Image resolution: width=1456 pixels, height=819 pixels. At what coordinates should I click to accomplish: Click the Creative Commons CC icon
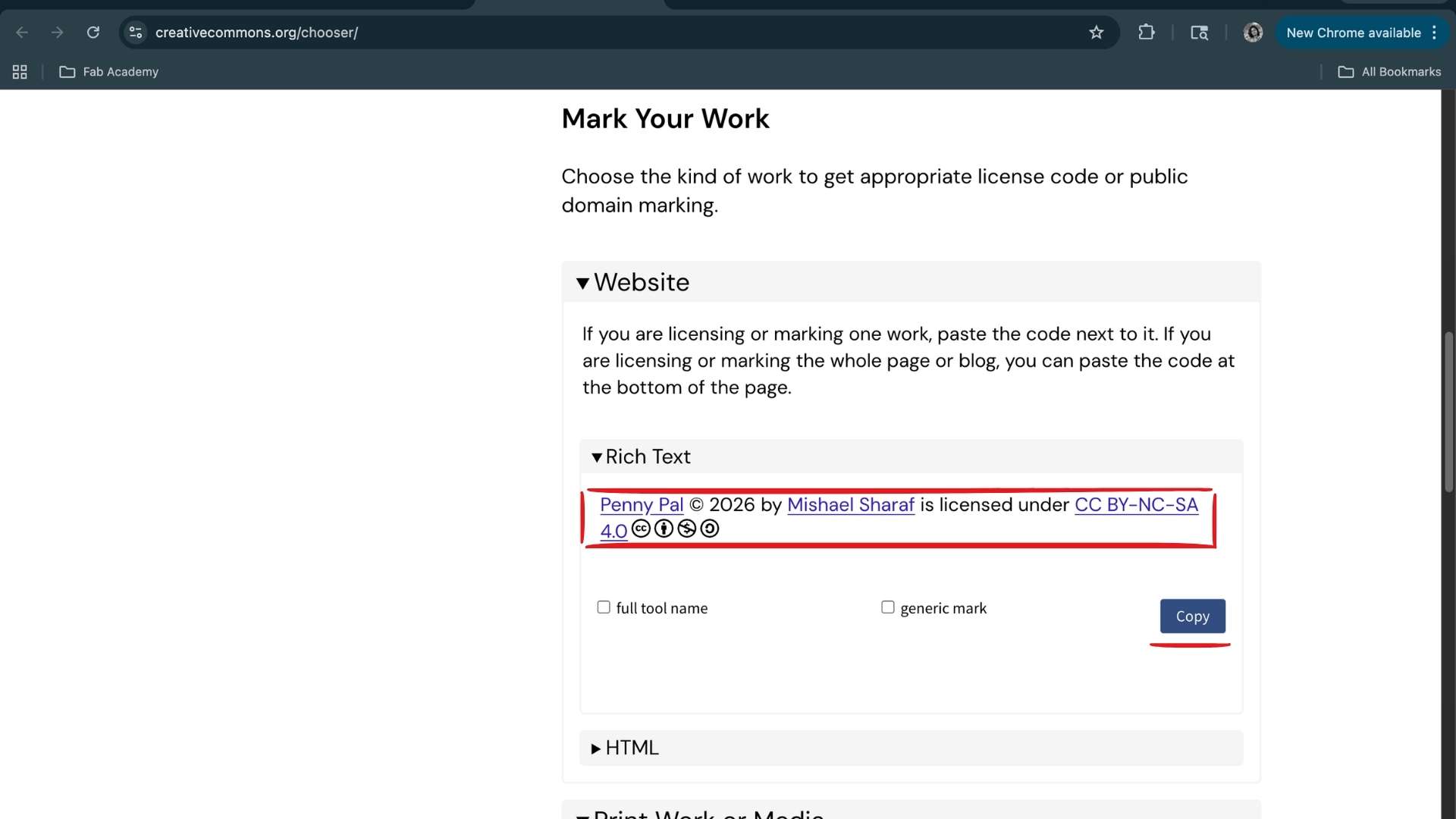[641, 529]
